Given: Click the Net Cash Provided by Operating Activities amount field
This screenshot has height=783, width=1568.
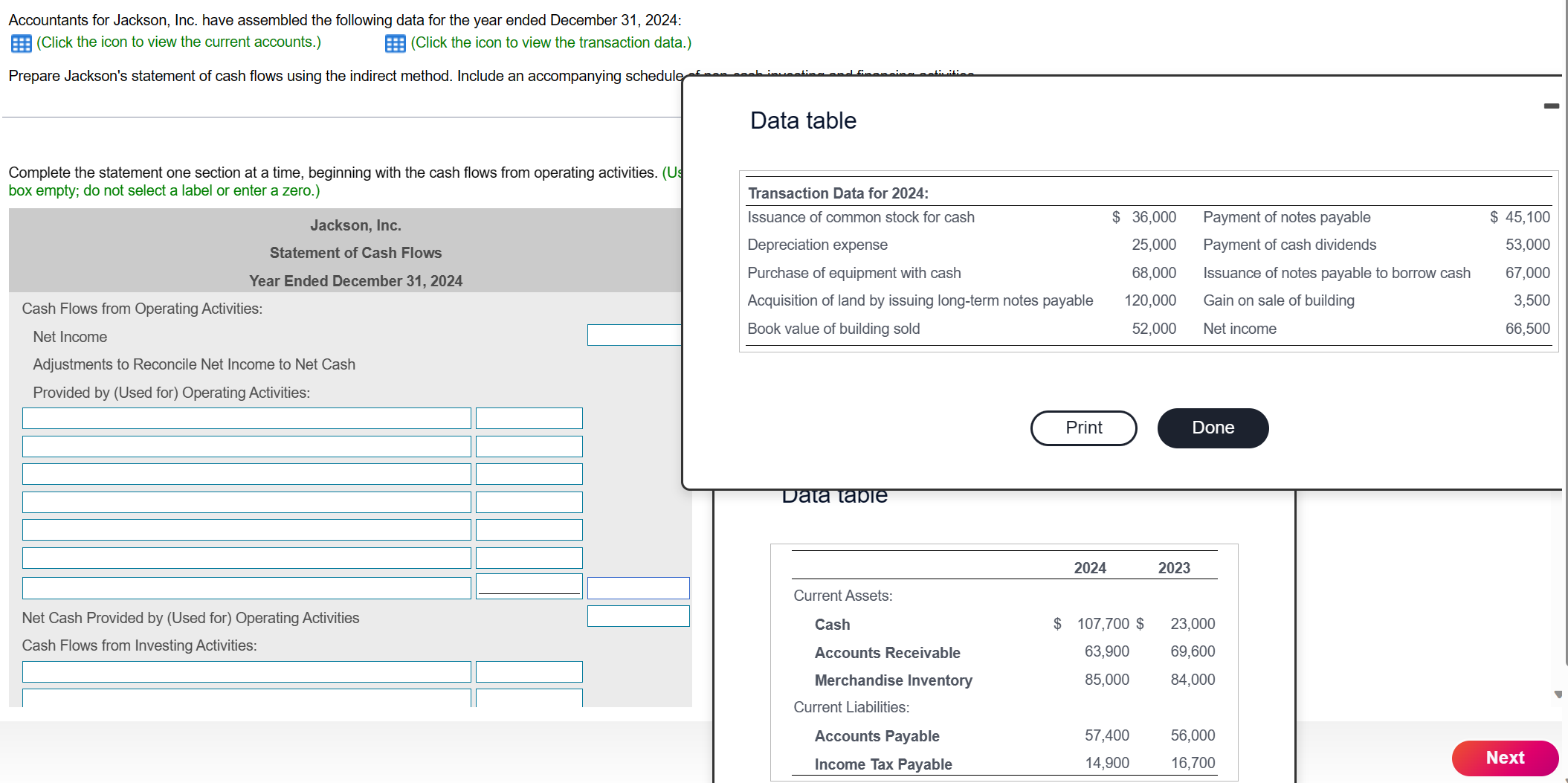Looking at the screenshot, I should 638,616.
